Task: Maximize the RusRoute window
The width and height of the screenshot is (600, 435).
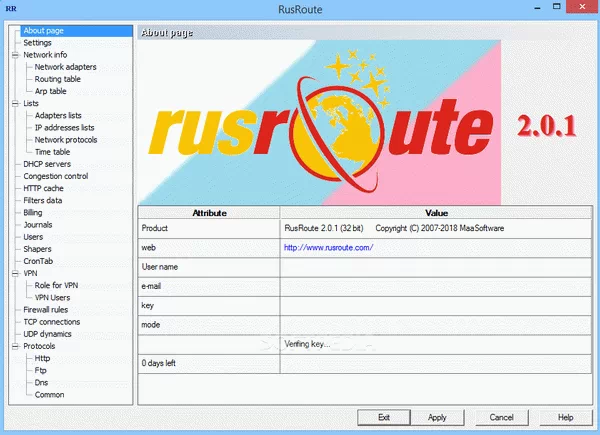Action: 557,7
